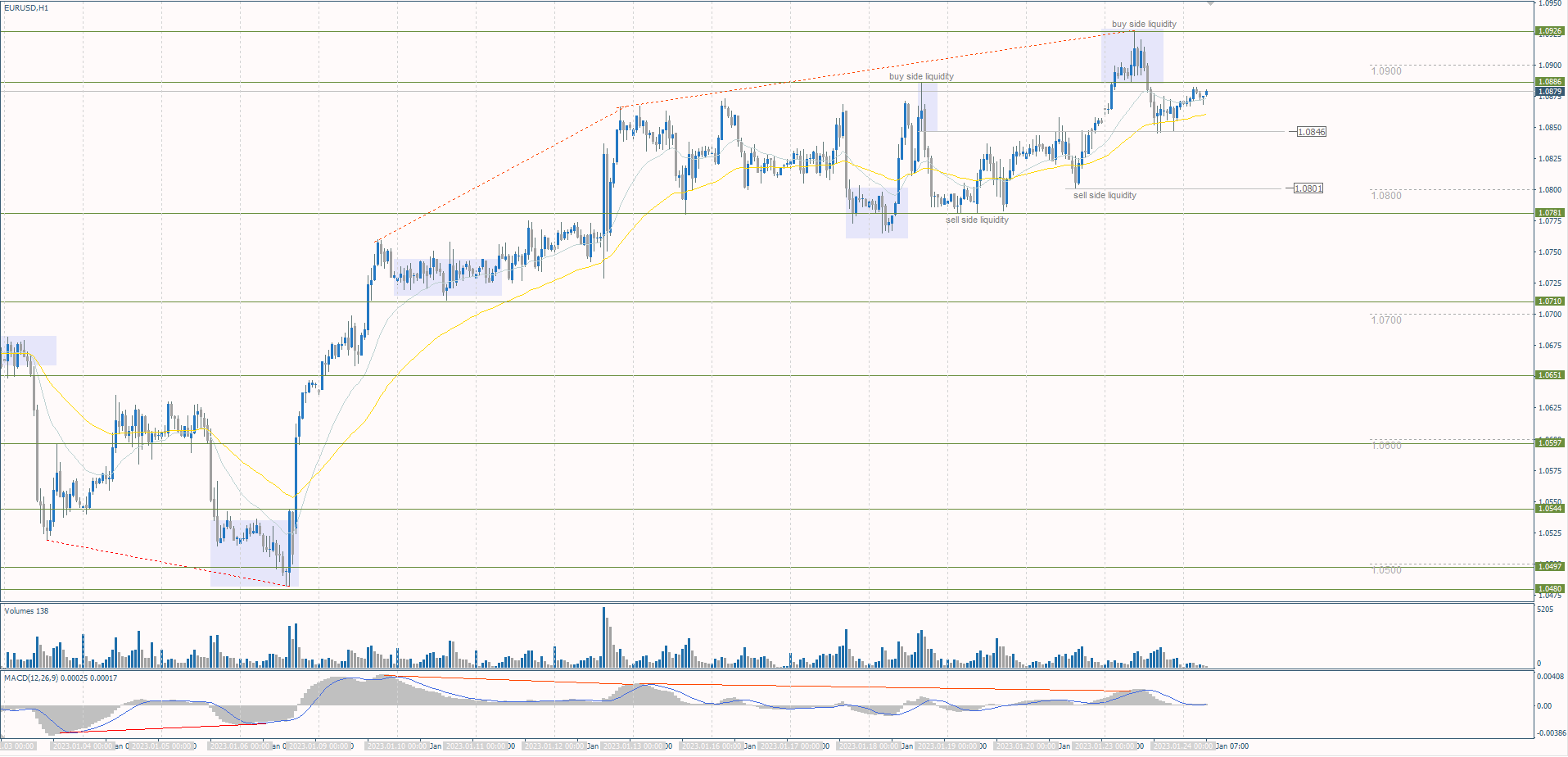Select the lower 'buy side liquidity' label
This screenshot has height=757, width=1568.
tap(921, 76)
